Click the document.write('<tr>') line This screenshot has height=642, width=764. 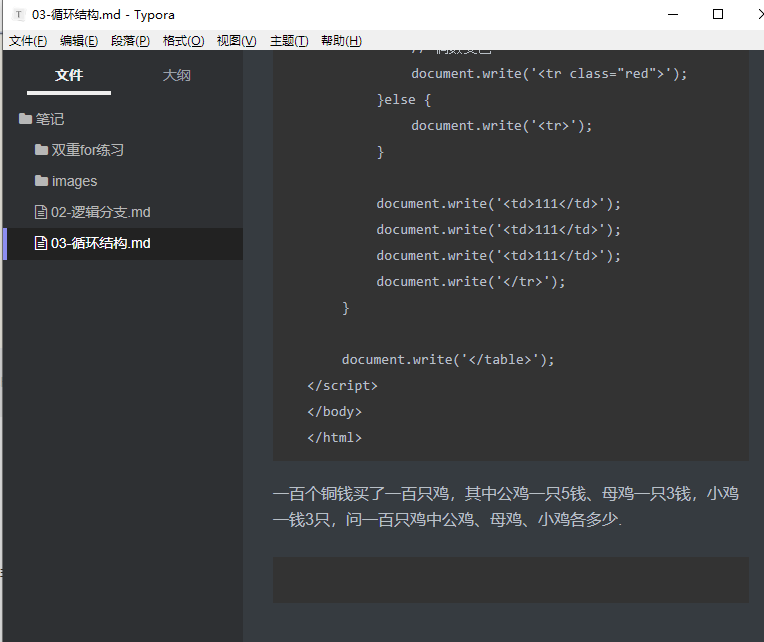pyautogui.click(x=502, y=126)
